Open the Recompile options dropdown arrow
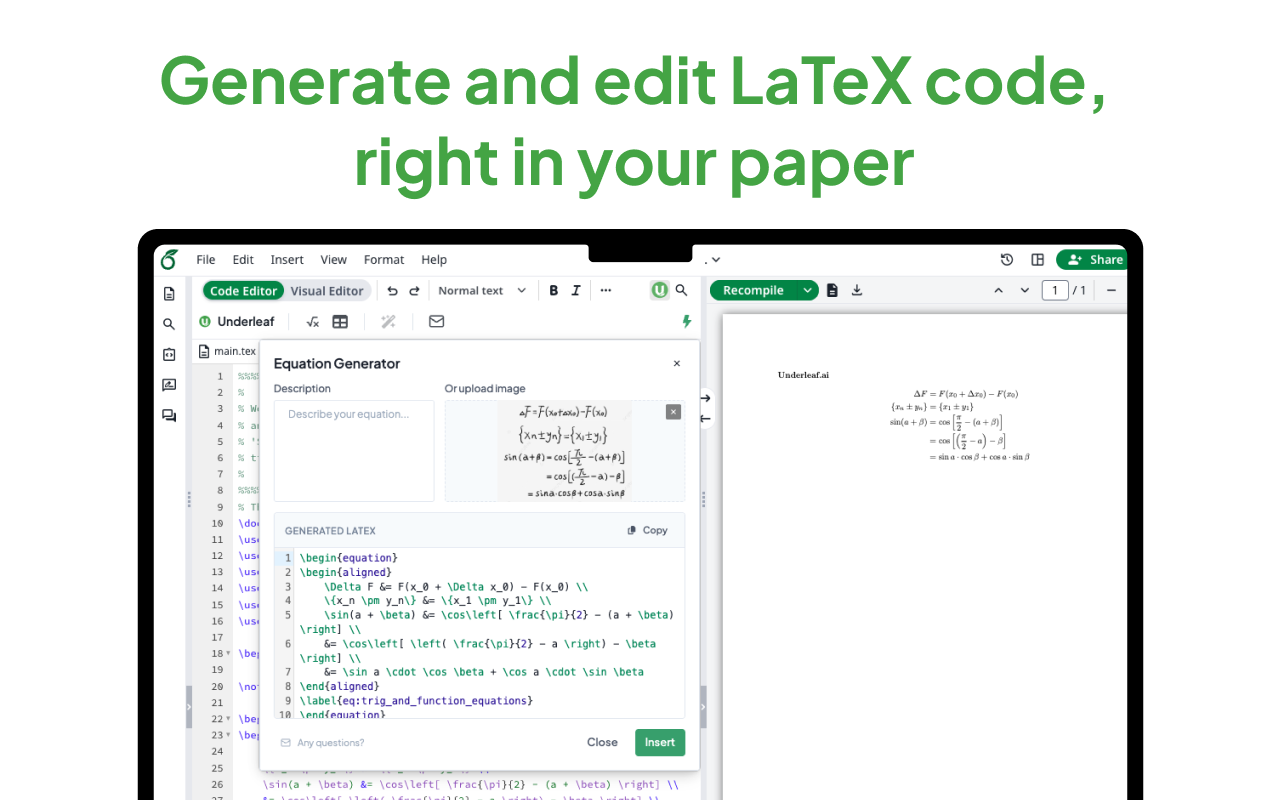Image resolution: width=1280 pixels, height=800 pixels. [808, 290]
